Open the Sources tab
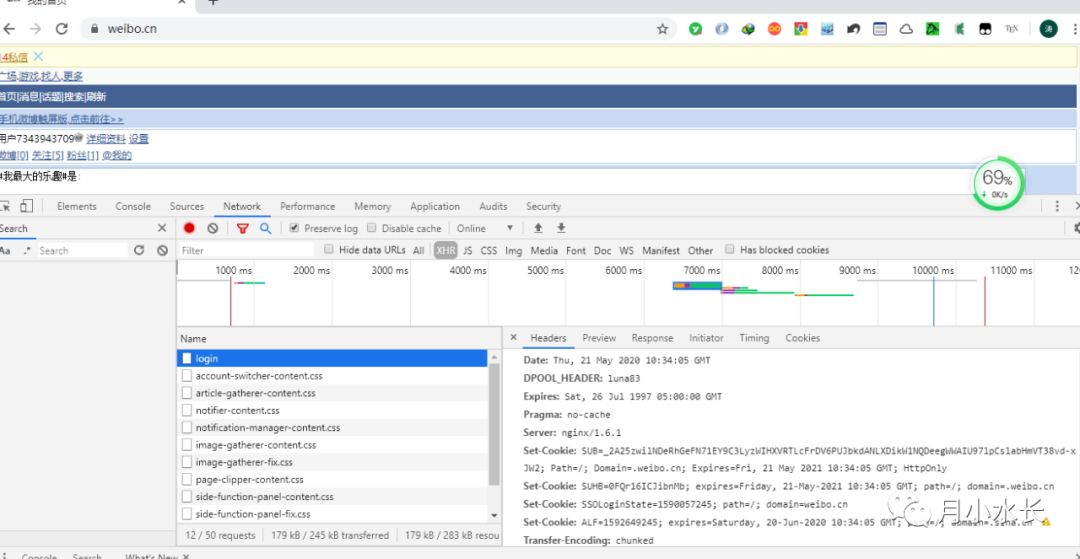This screenshot has height=559, width=1080. pyautogui.click(x=187, y=206)
